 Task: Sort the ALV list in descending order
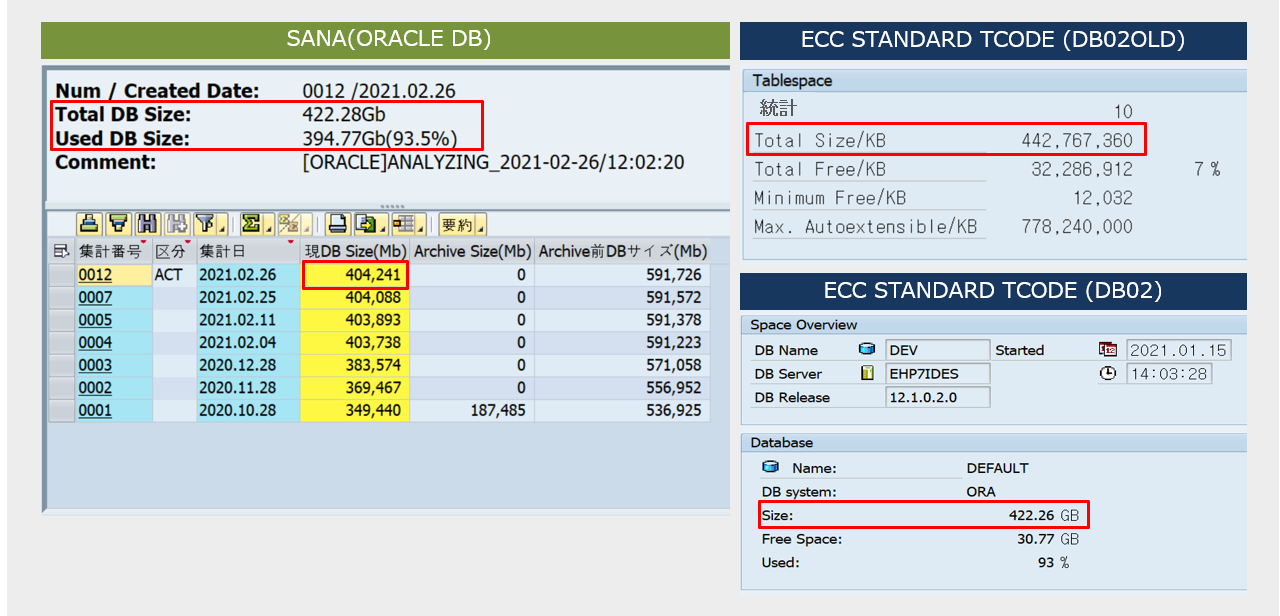[119, 223]
